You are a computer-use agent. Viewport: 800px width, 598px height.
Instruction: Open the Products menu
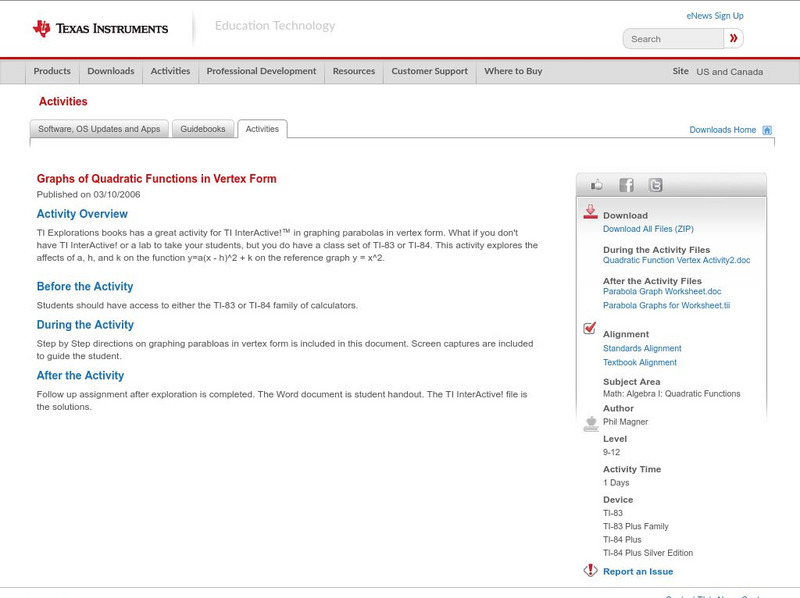tap(52, 72)
